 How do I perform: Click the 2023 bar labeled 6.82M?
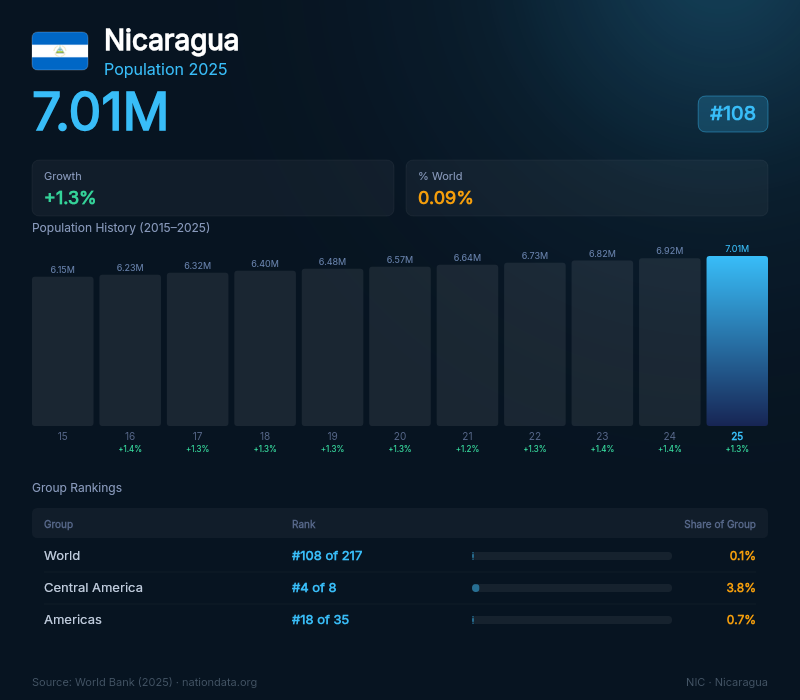[602, 343]
